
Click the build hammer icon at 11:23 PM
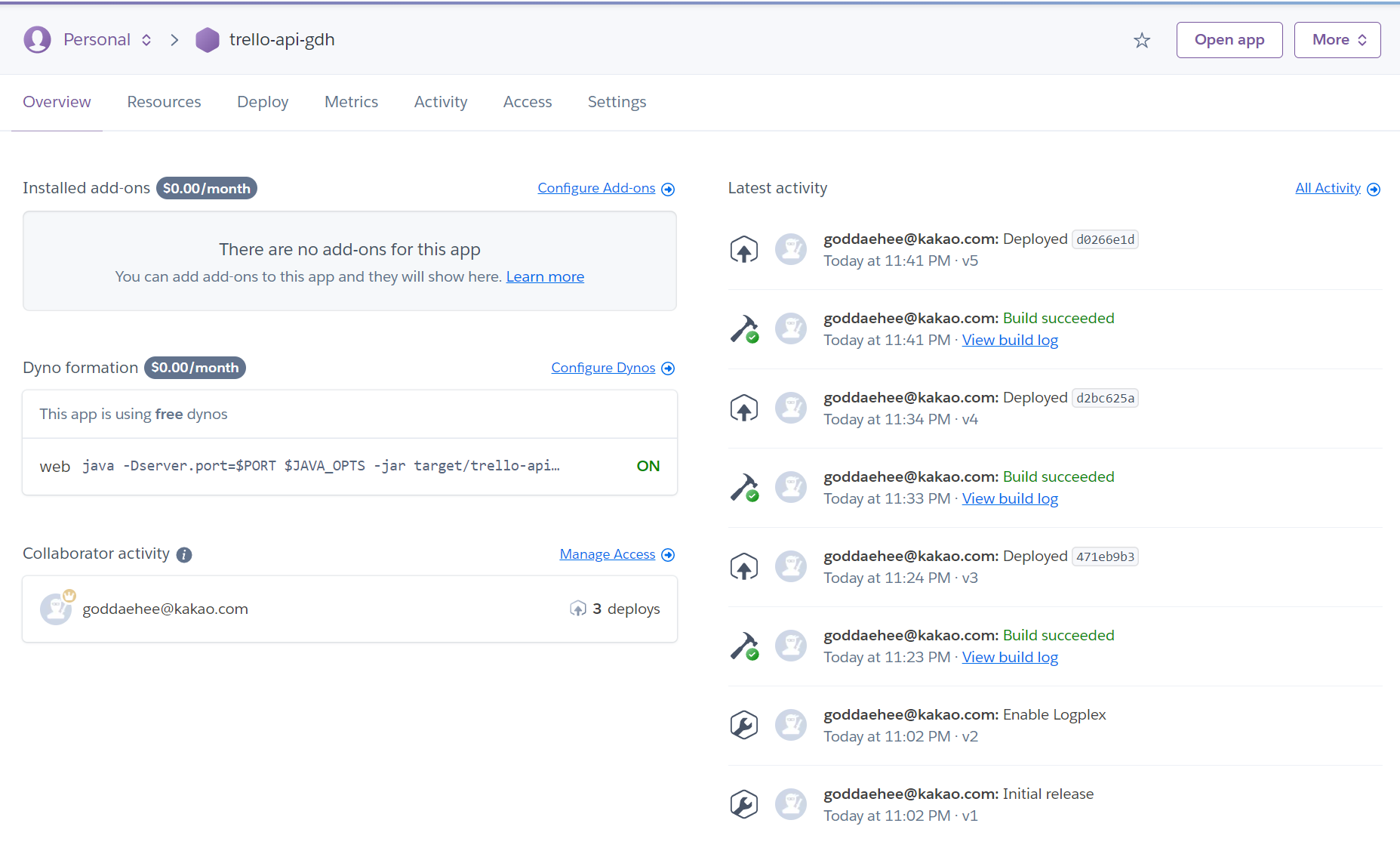[x=744, y=646]
